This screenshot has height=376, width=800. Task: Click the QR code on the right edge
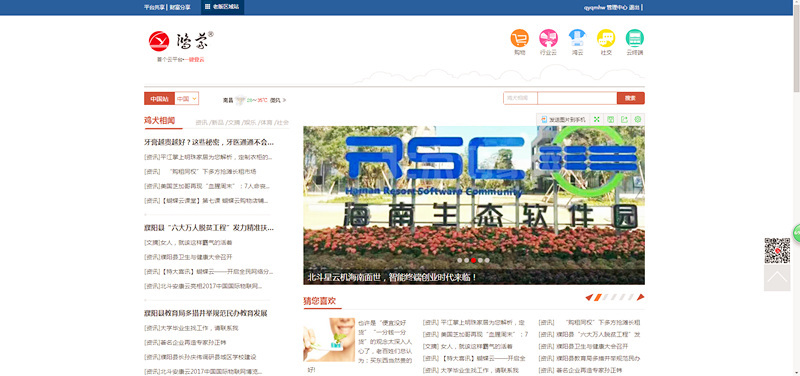click(777, 250)
